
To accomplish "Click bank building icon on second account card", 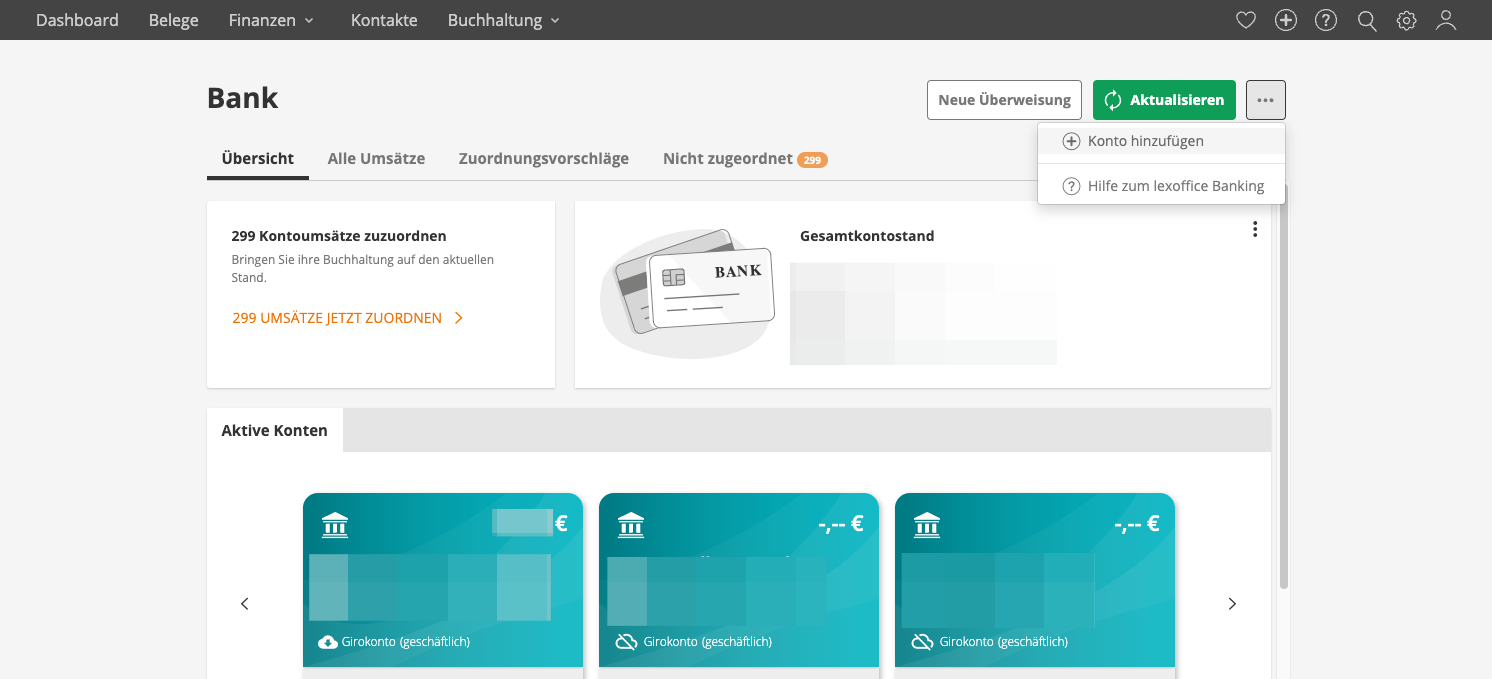I will coord(631,524).
